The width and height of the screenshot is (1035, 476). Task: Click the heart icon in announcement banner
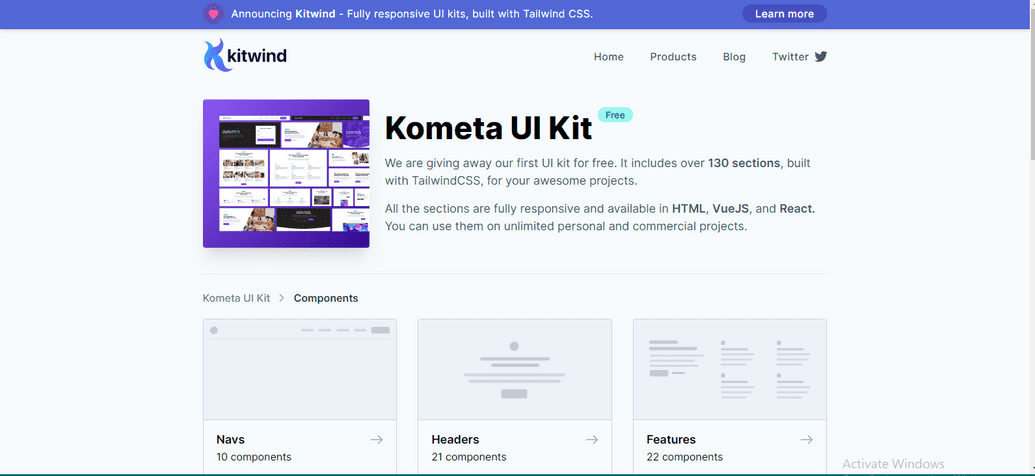tap(213, 13)
